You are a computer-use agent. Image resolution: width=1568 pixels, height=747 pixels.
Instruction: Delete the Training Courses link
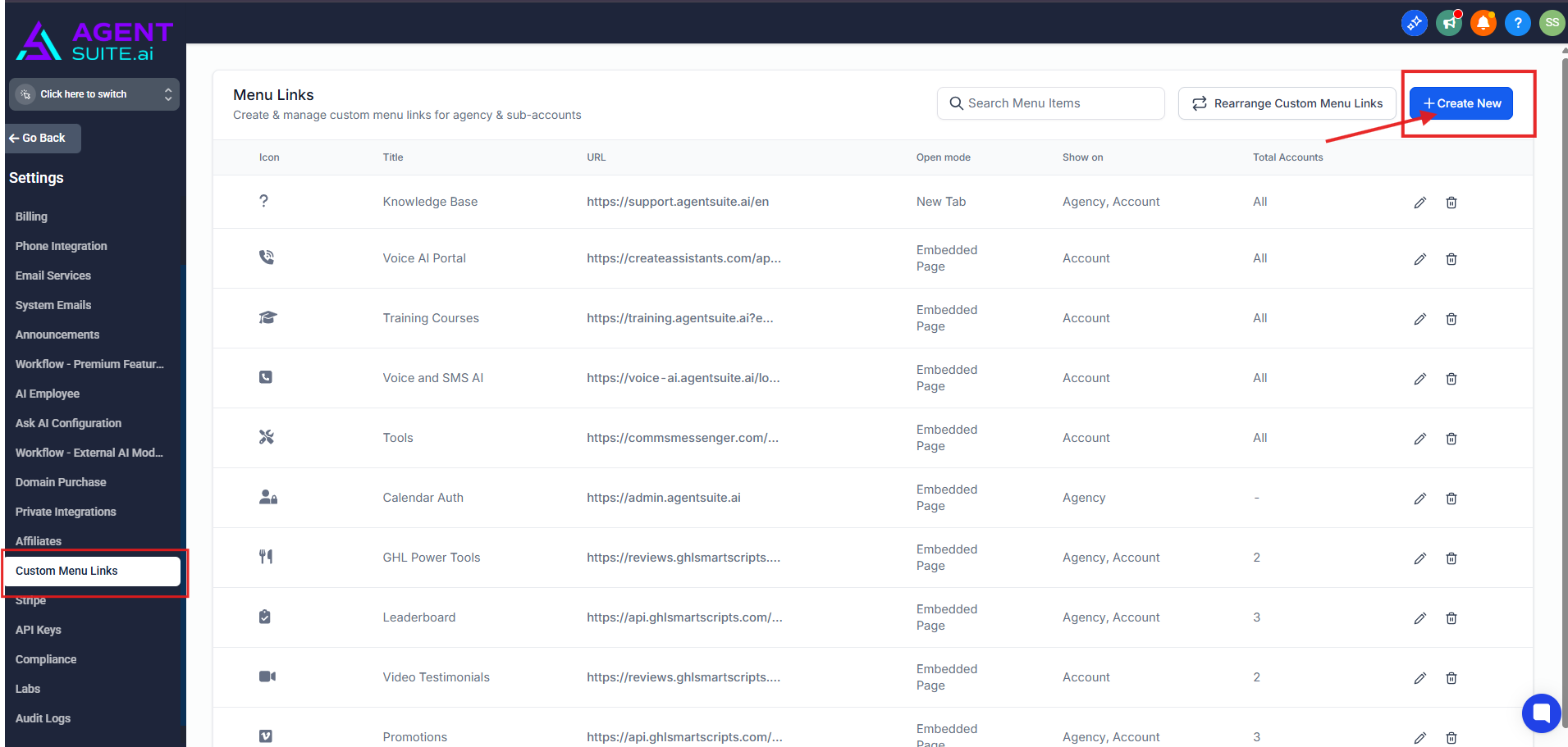[x=1451, y=319]
